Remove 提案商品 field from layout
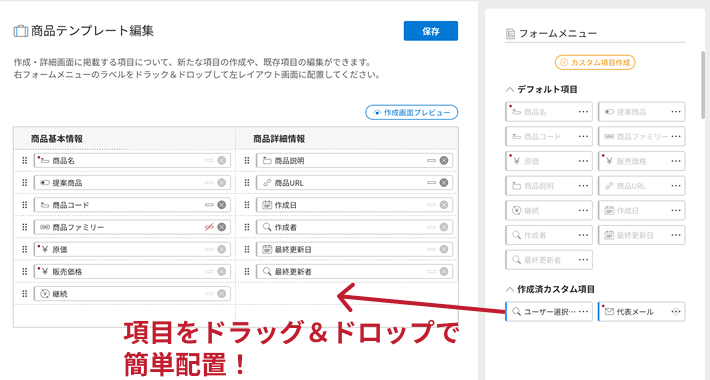Viewport: 710px width, 380px height. [221, 183]
